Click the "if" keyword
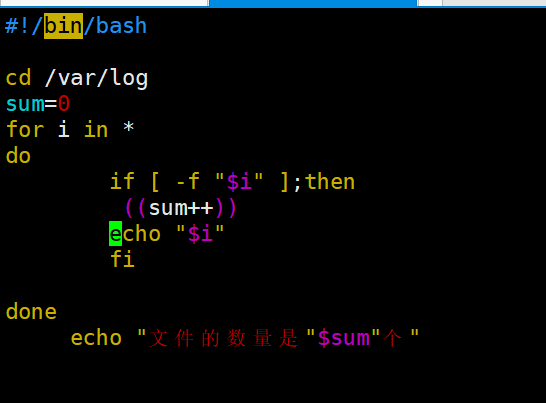 tap(122, 181)
